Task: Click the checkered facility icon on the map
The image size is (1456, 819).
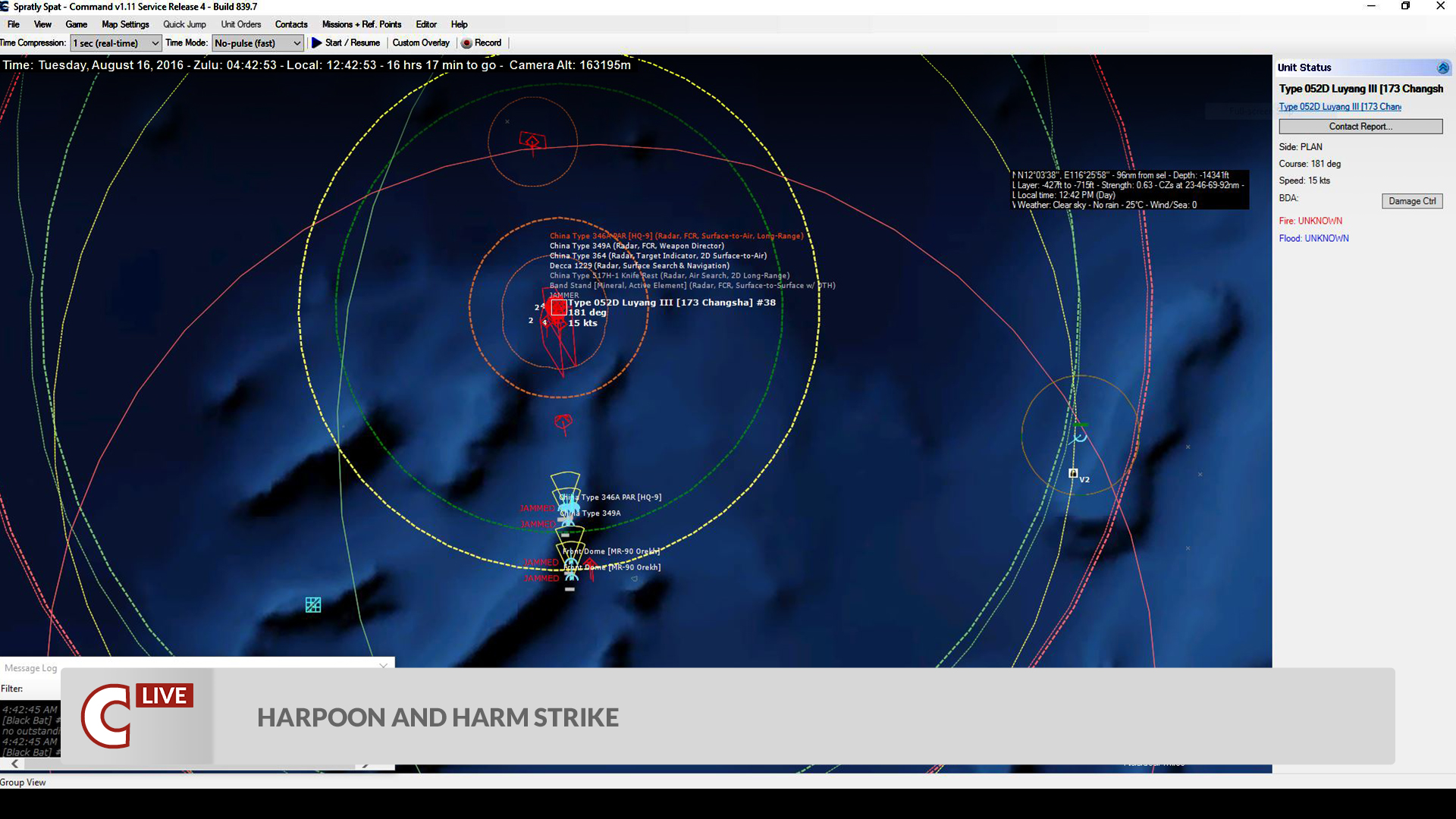Action: point(312,604)
